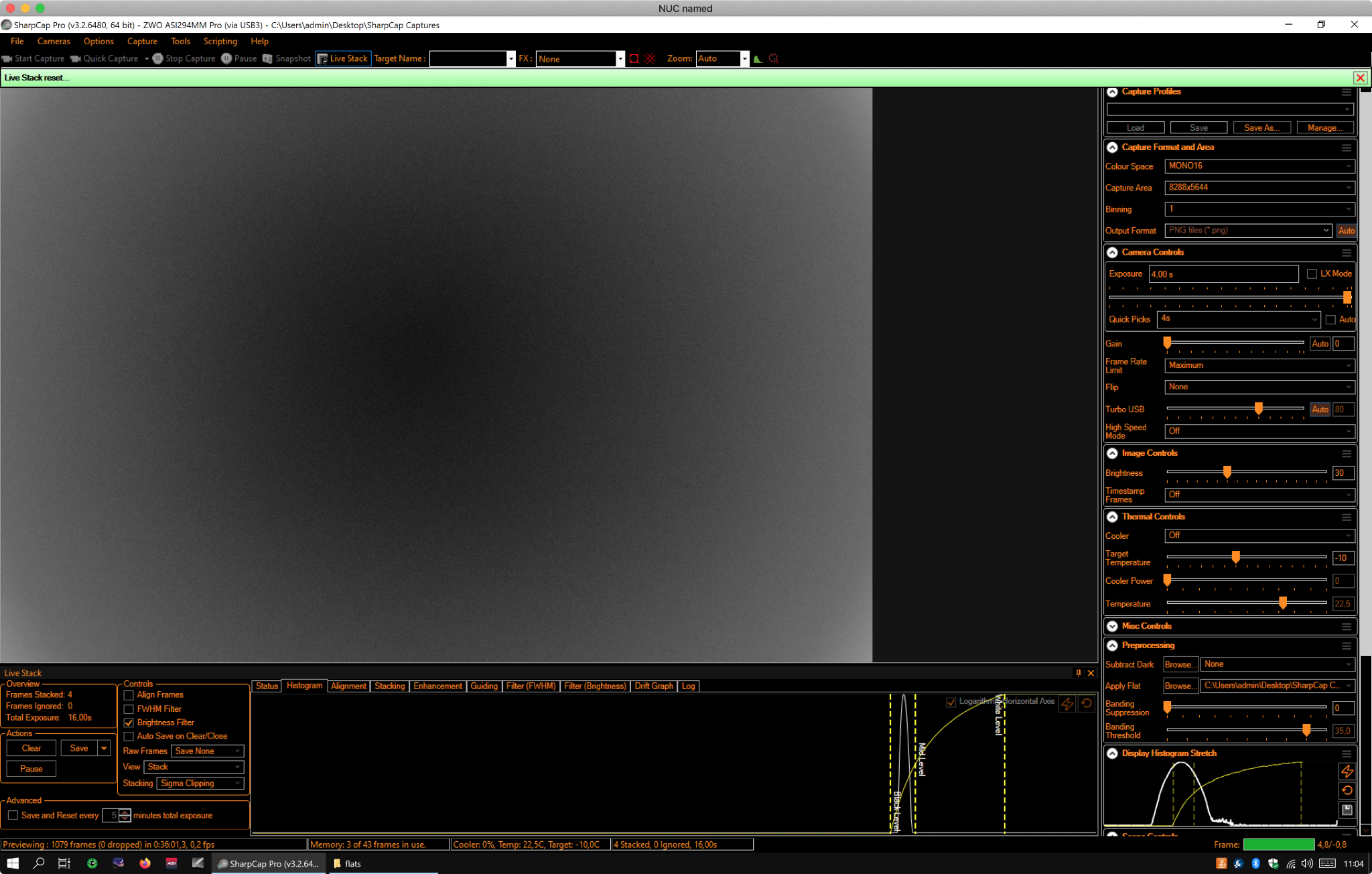The height and width of the screenshot is (874, 1372).
Task: Click the Display Histogram Stretch save icon
Action: (x=1347, y=810)
